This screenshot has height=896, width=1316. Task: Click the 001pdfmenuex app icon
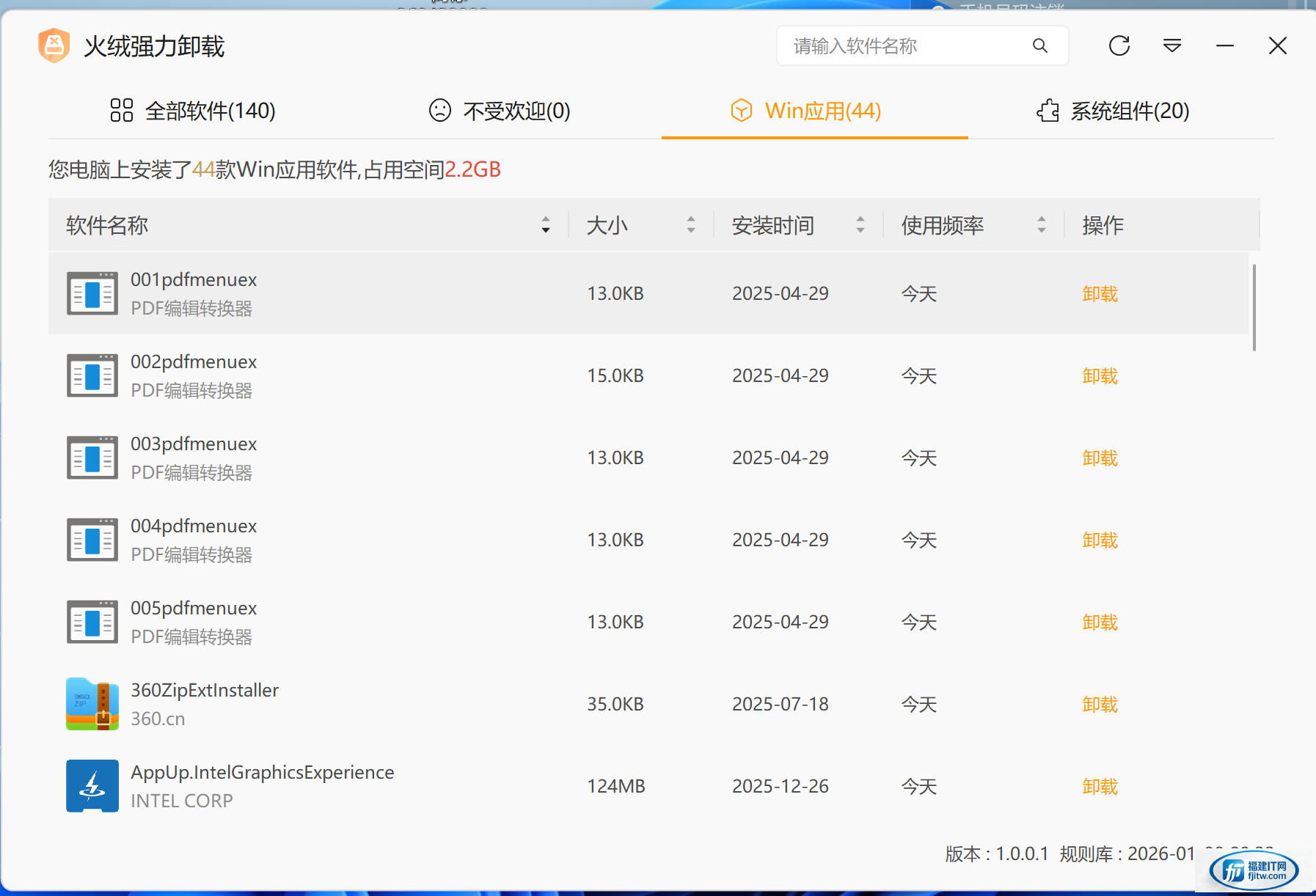pos(92,293)
